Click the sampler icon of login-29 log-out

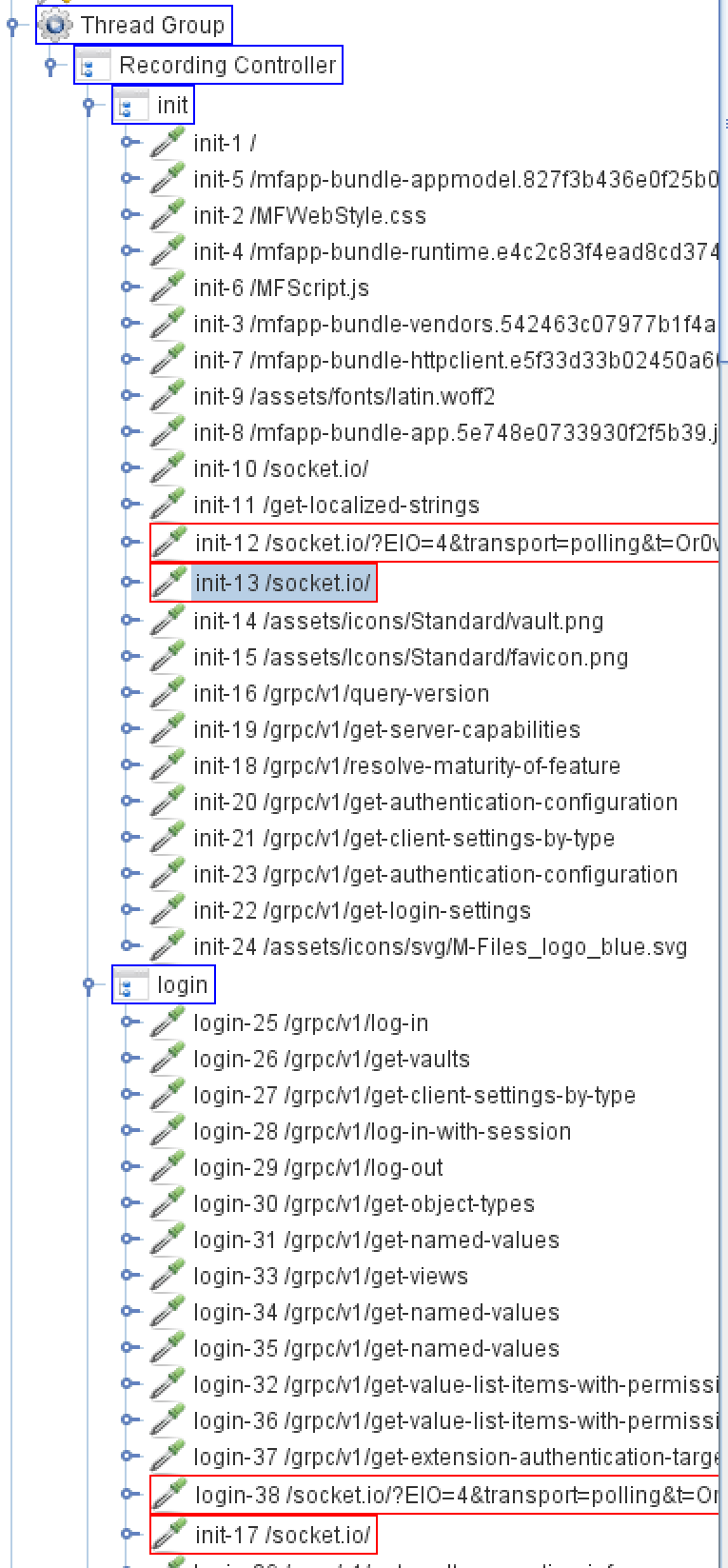(x=167, y=1167)
